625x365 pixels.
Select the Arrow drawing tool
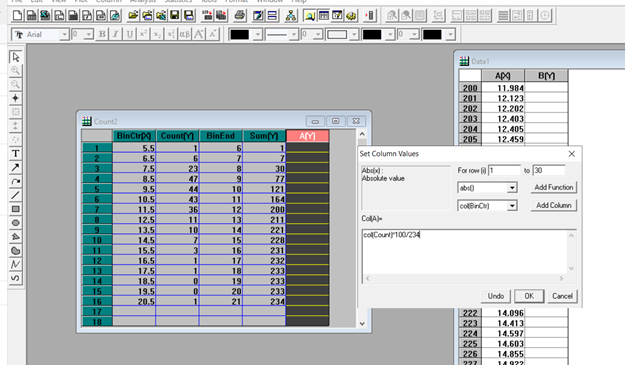pos(16,167)
